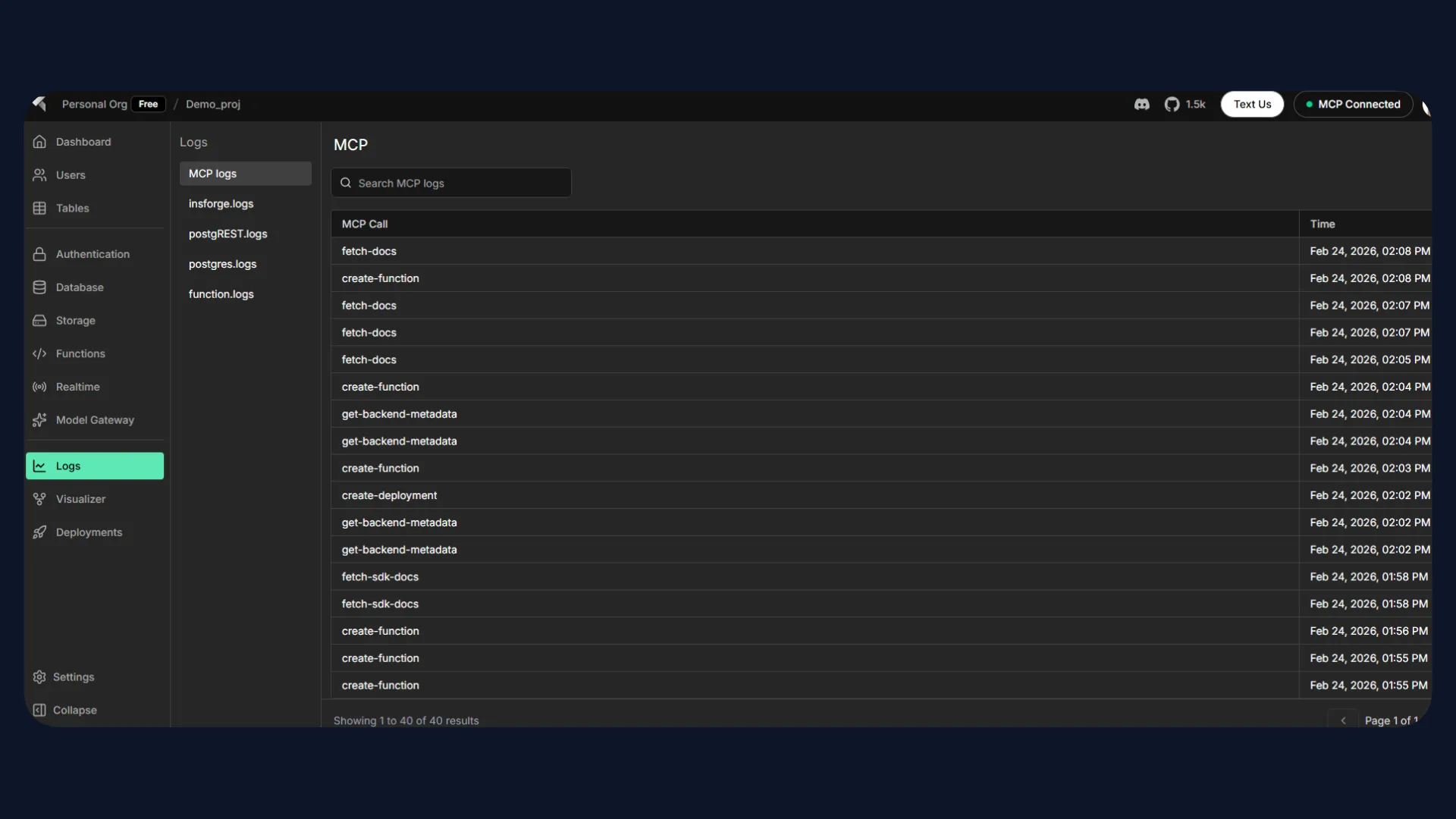Open the Dashboard panel
The height and width of the screenshot is (819, 1456).
click(83, 142)
